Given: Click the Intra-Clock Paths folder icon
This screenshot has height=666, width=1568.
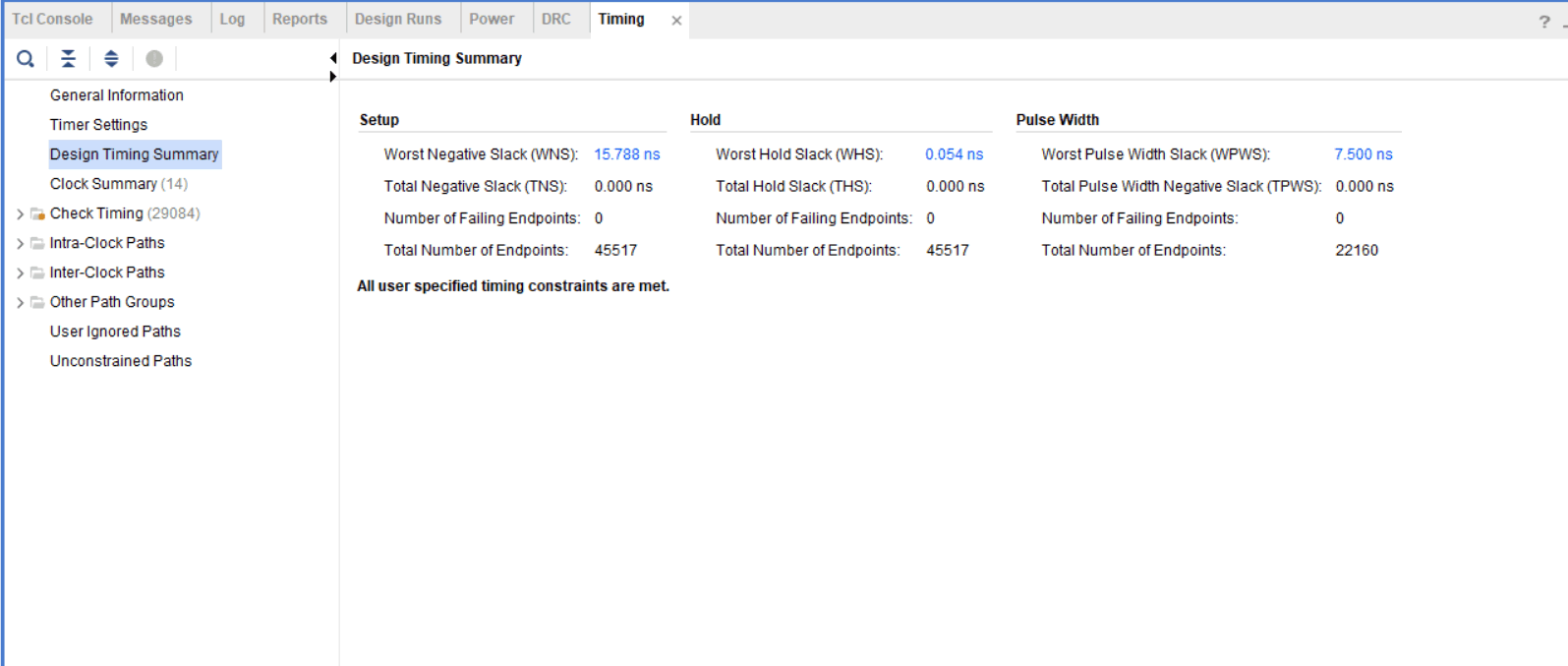Looking at the screenshot, I should coord(37,243).
